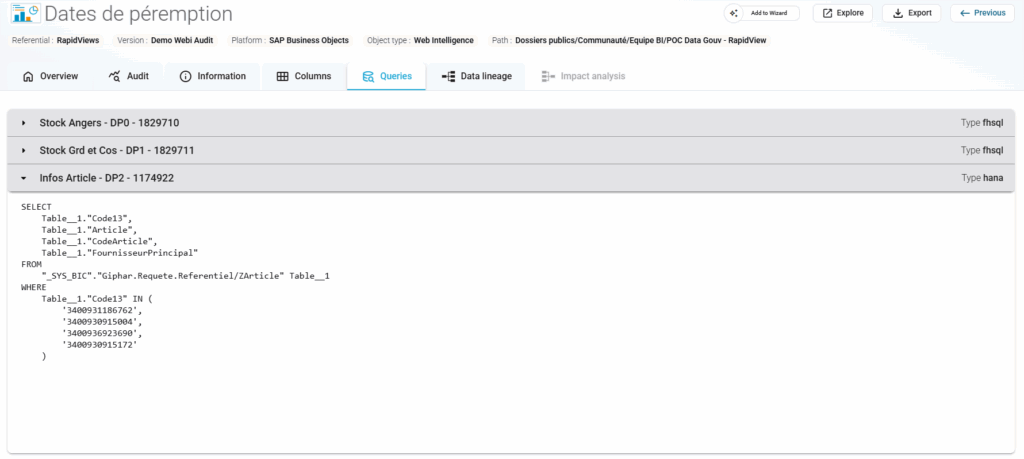Click the Table__1."Code13" IN ( line
The width and height of the screenshot is (1024, 459).
coord(97,299)
